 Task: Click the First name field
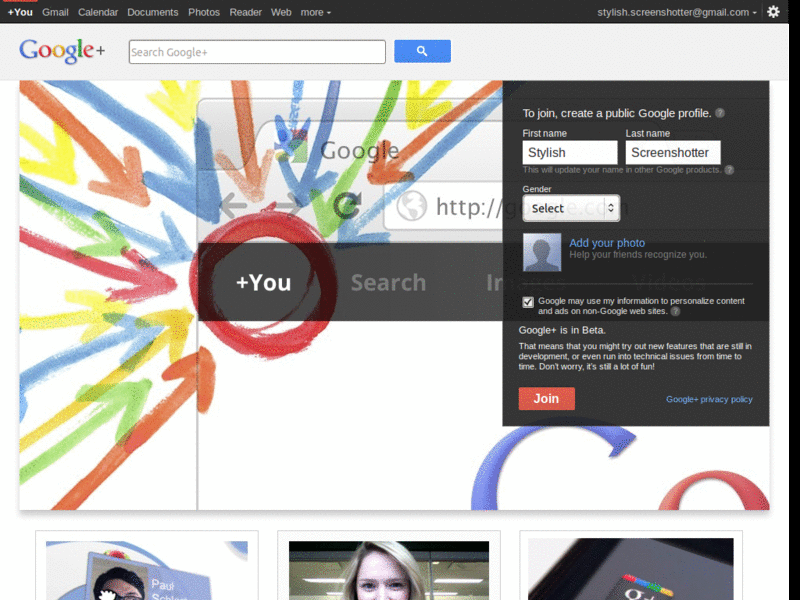[570, 153]
